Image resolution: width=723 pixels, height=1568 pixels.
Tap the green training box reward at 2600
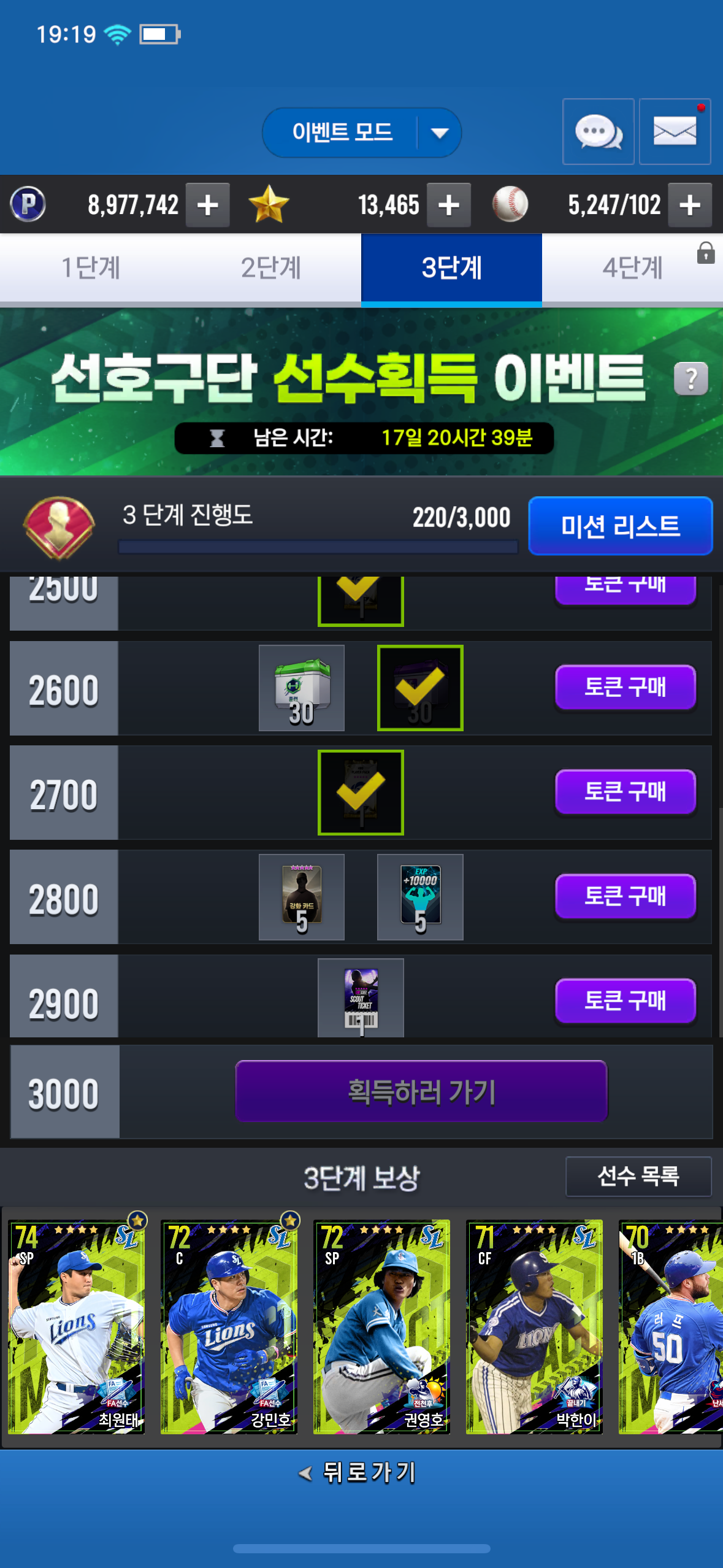coord(302,688)
